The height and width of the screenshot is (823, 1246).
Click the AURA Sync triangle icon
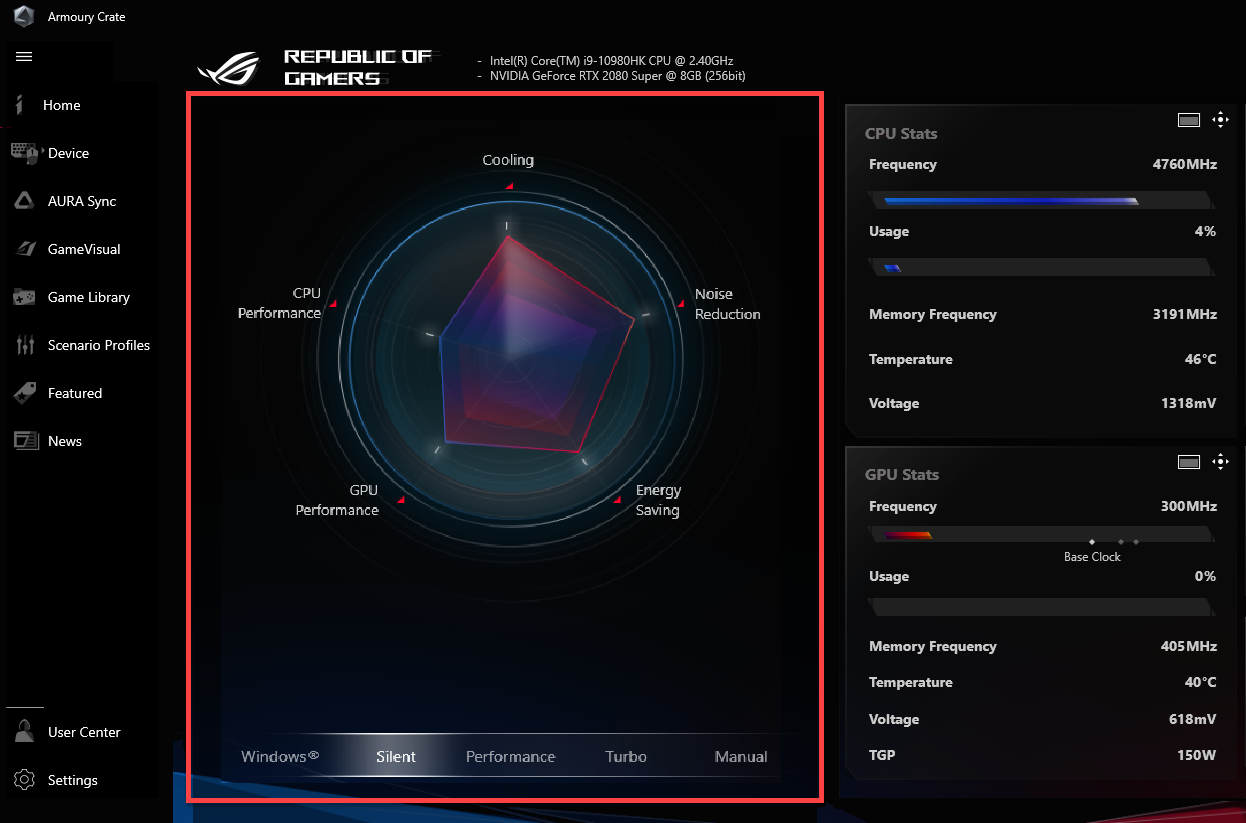(24, 201)
